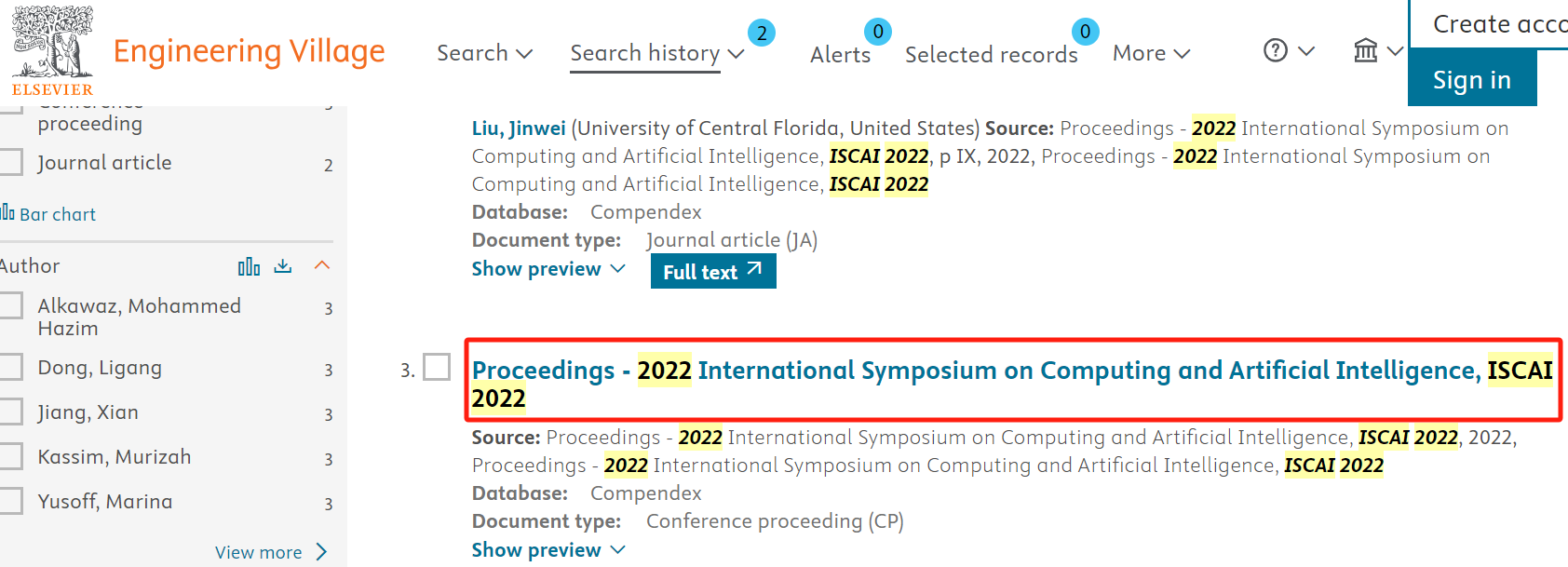Image resolution: width=1568 pixels, height=567 pixels.
Task: Select record 3 checkbox
Action: click(x=437, y=367)
